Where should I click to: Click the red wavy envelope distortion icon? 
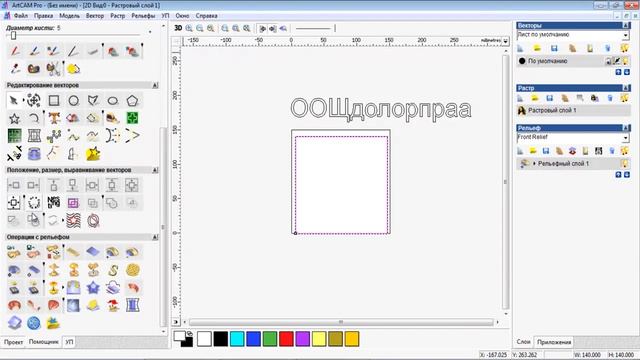73,220
